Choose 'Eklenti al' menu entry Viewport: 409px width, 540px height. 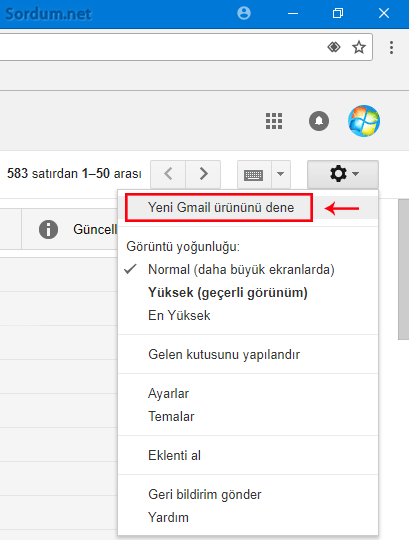248,455
